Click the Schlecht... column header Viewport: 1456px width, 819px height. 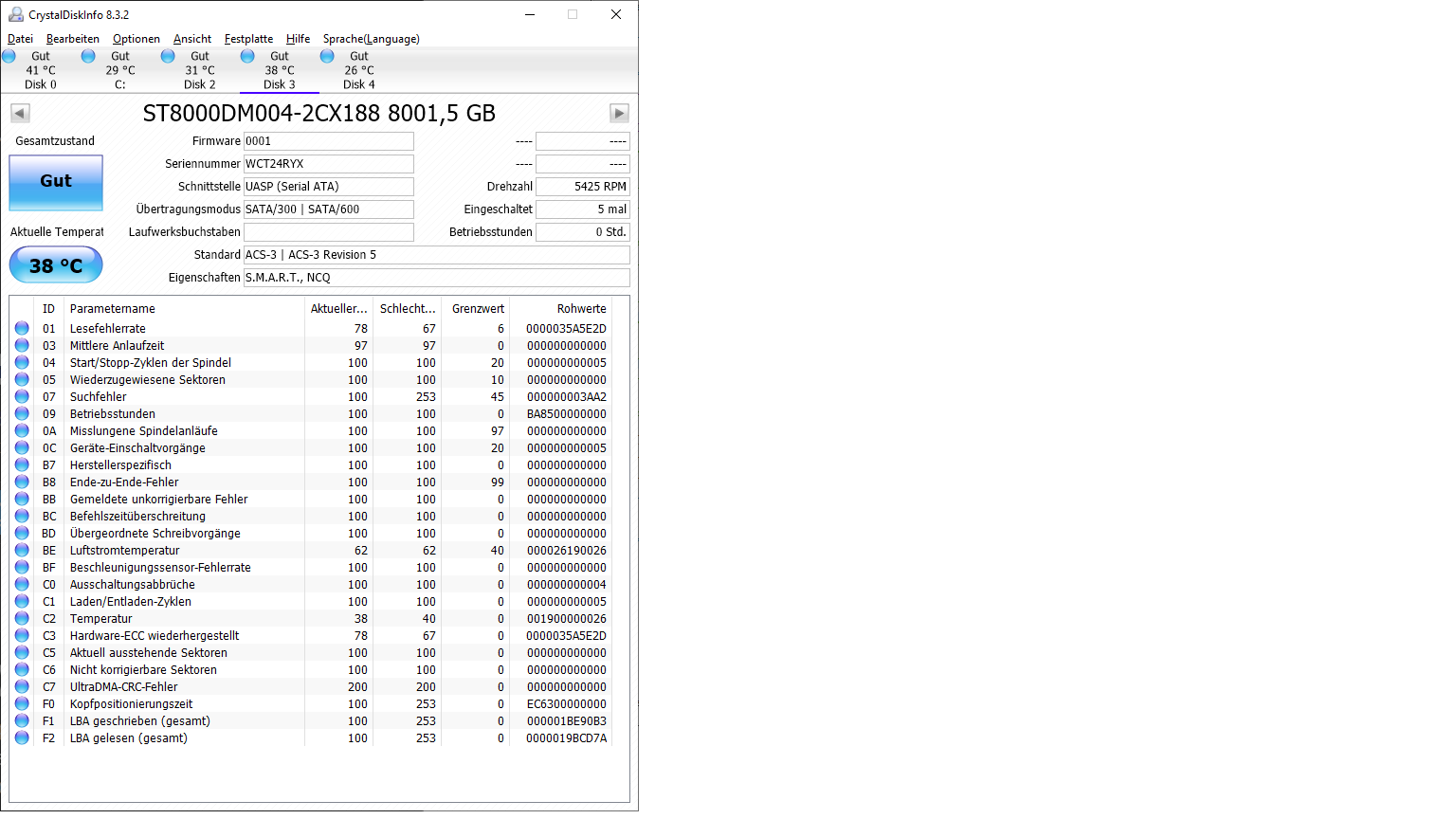(x=408, y=309)
